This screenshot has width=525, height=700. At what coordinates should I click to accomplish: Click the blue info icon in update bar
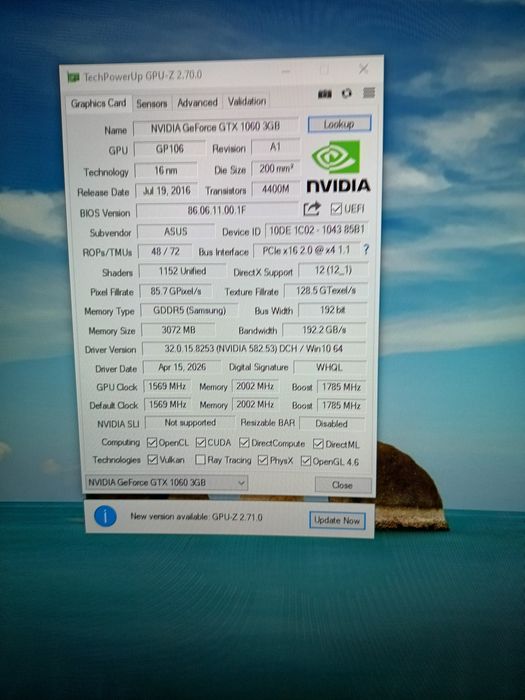[x=105, y=516]
